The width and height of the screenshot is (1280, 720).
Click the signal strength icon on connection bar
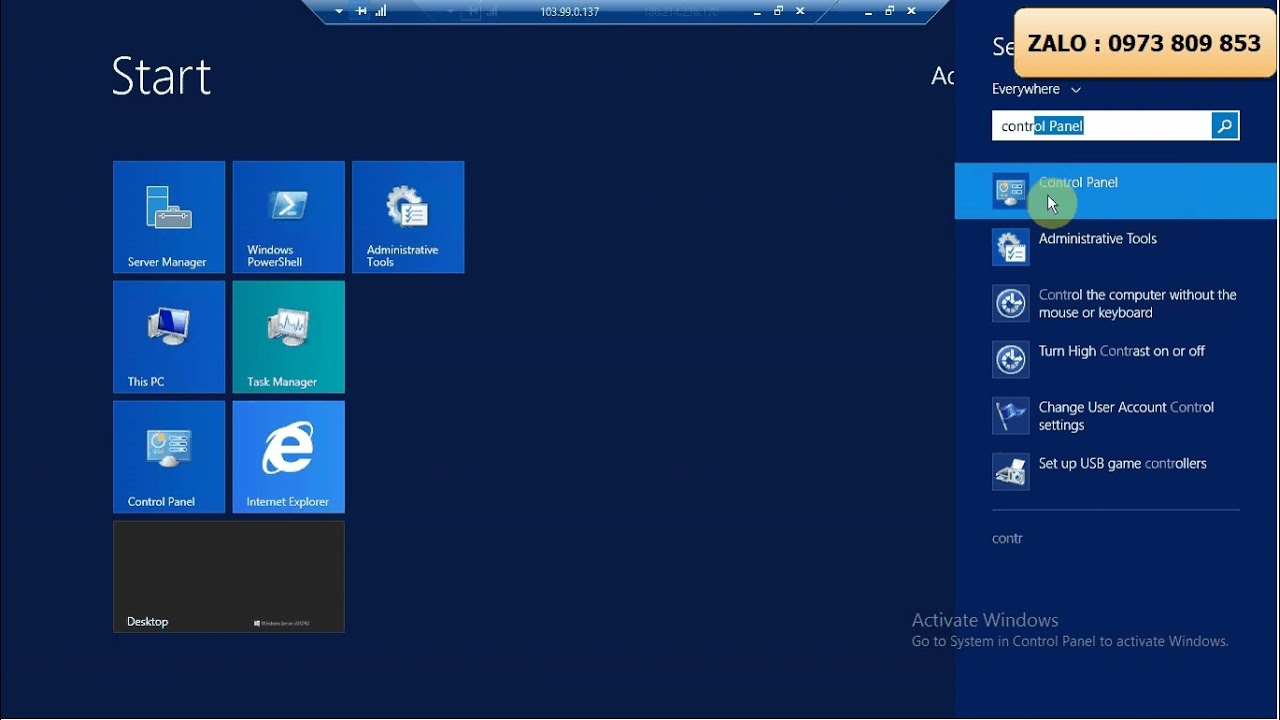381,11
